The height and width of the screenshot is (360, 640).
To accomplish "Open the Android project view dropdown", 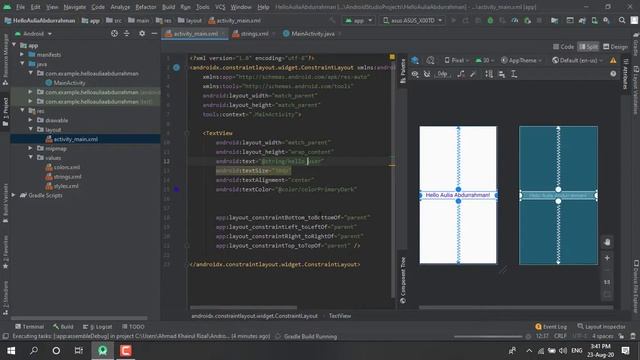I will 33,34.
